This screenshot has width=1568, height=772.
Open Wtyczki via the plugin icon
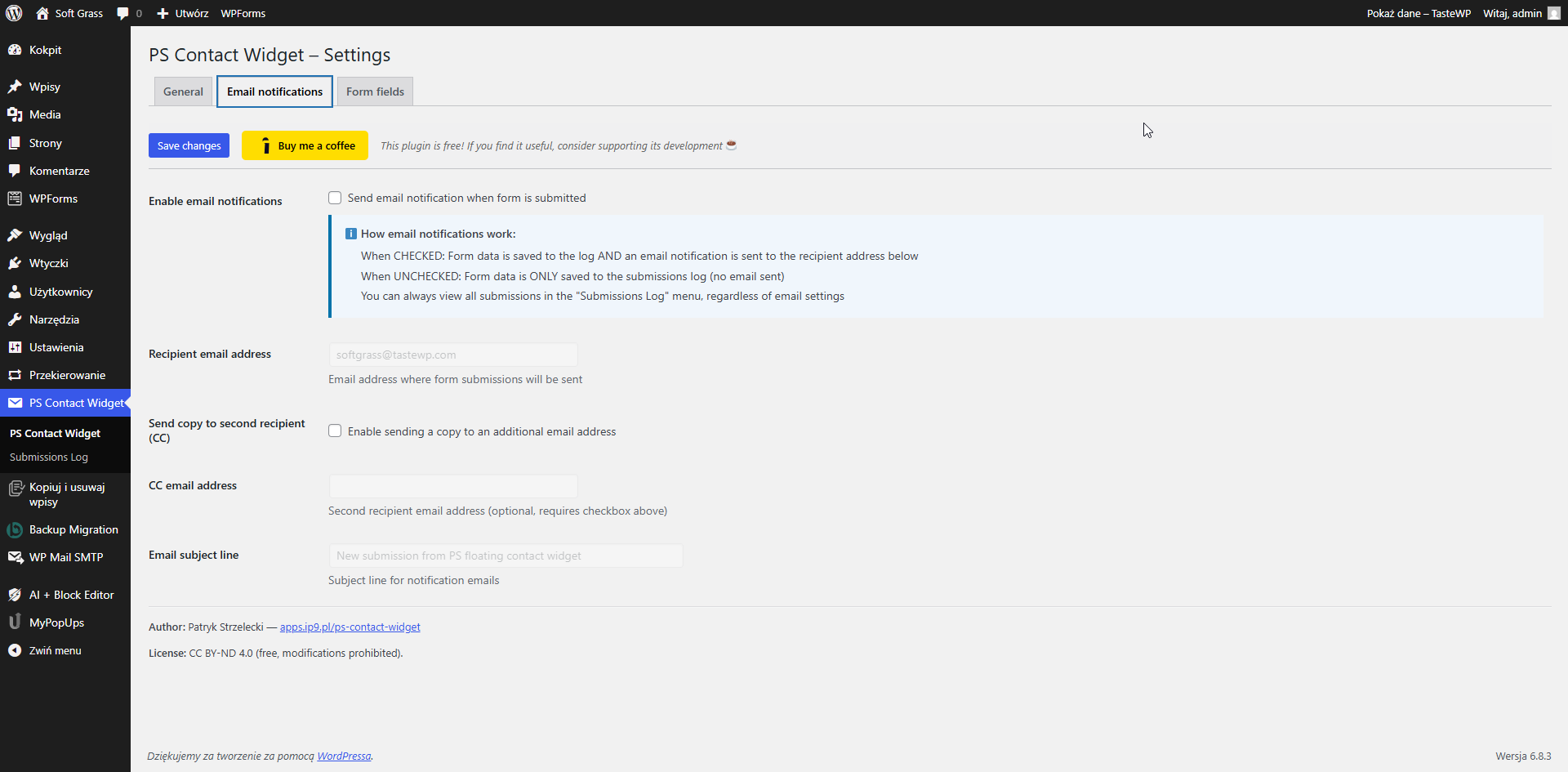click(16, 263)
